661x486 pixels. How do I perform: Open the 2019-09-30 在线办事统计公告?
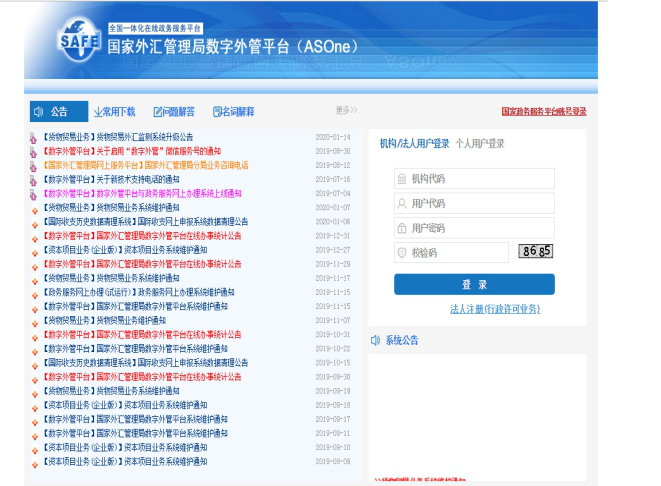[142, 377]
